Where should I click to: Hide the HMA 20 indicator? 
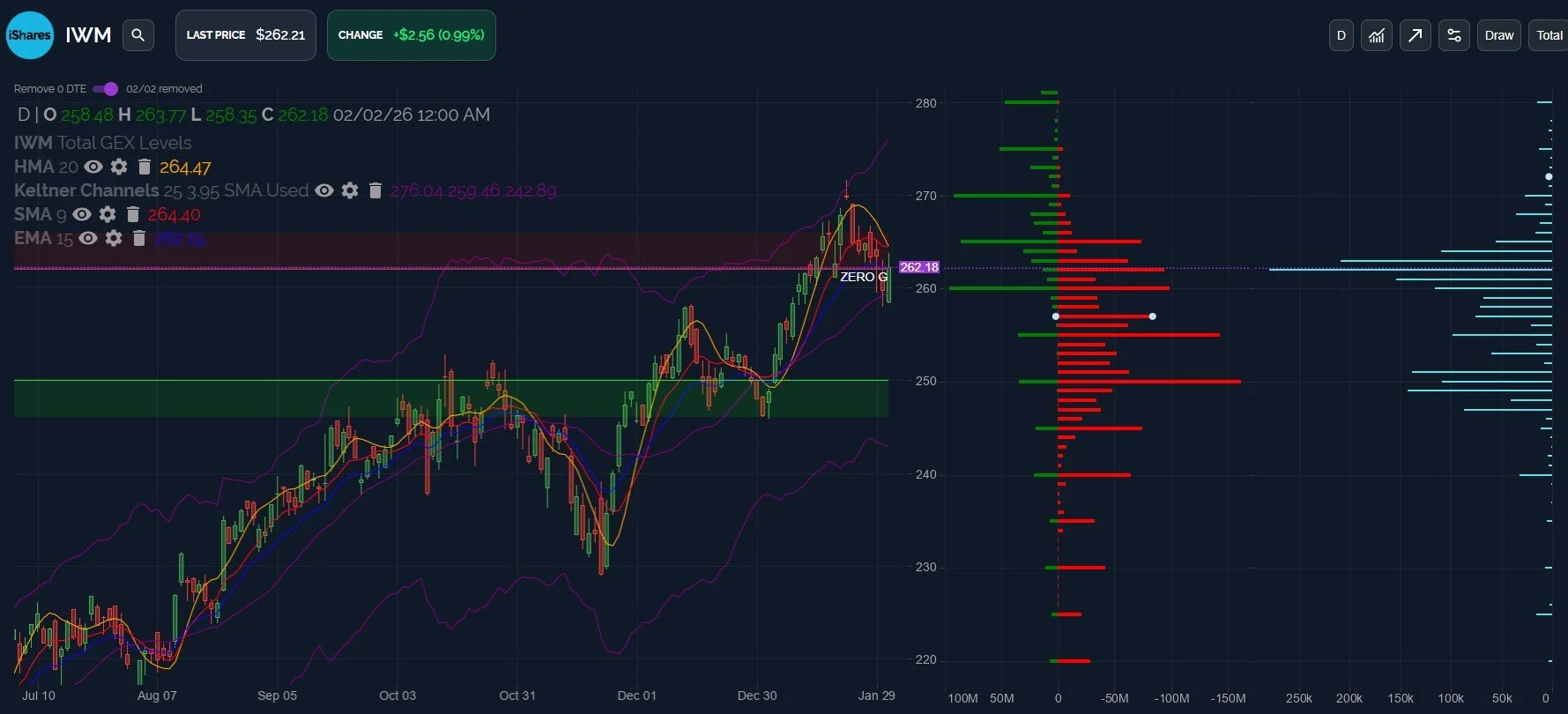[x=93, y=167]
